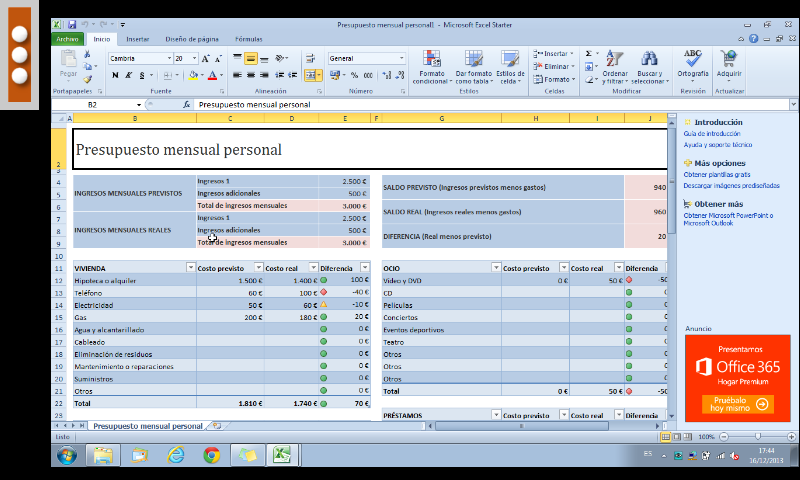Click the Guía de introducción link
This screenshot has width=800, height=480.
click(x=712, y=133)
